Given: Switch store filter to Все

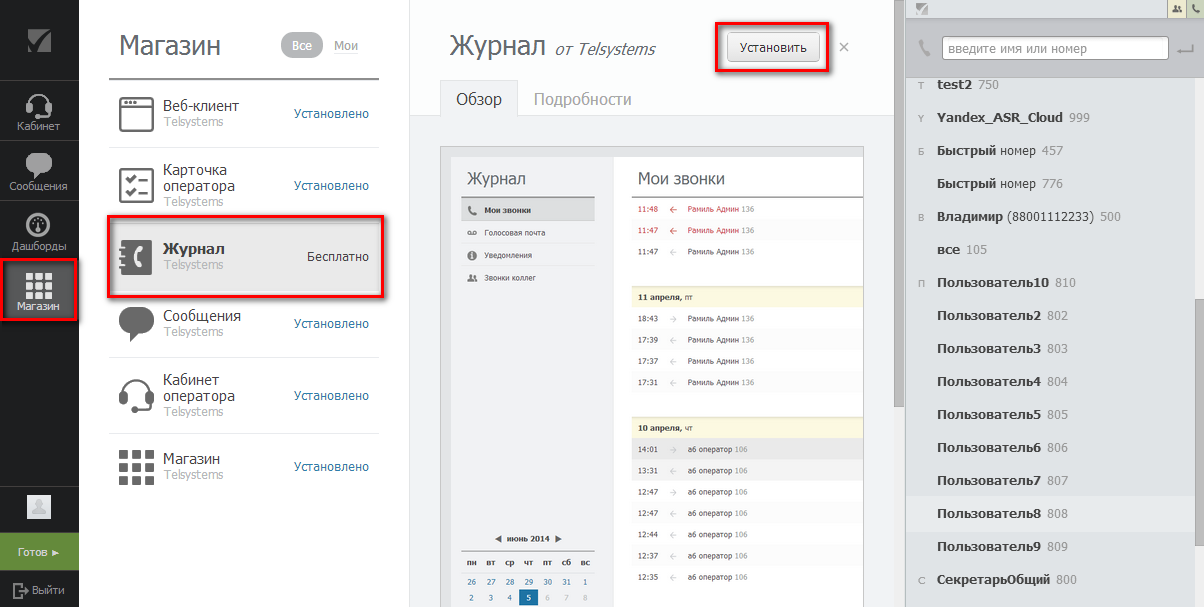Looking at the screenshot, I should 301,46.
